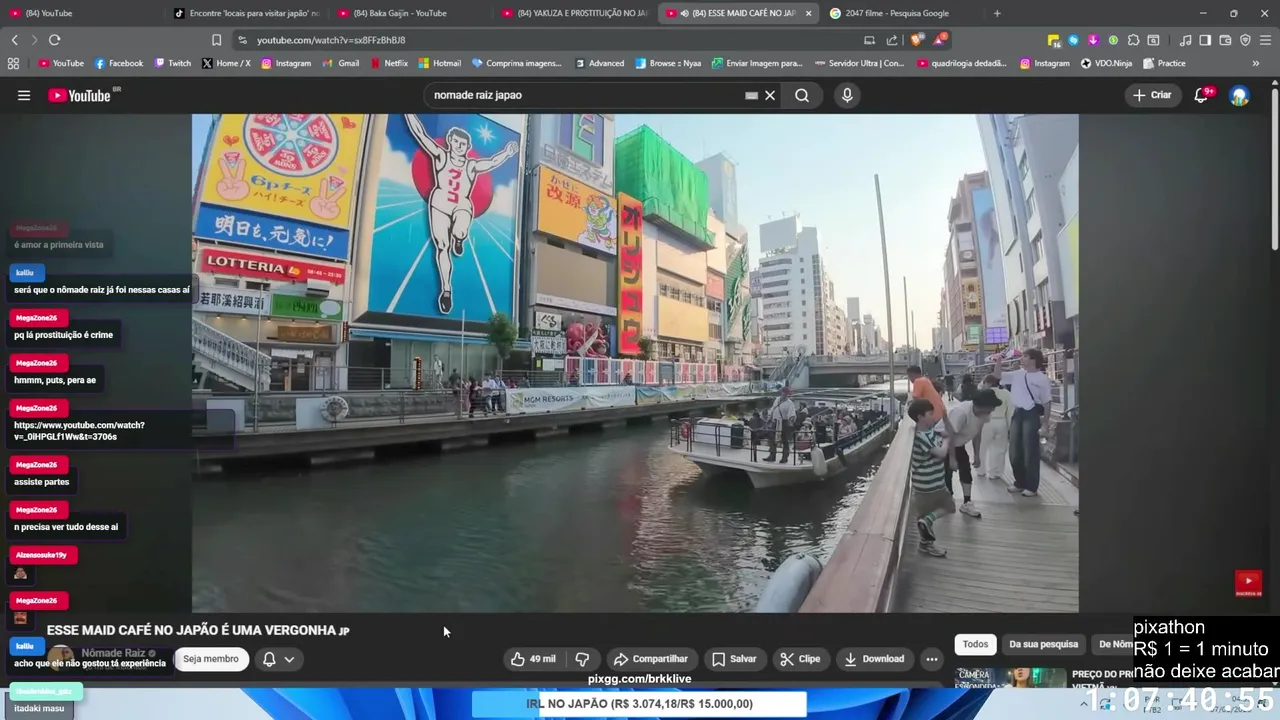This screenshot has height=720, width=1280.
Task: Bookmark this page with the bookmark icon
Action: tap(216, 40)
